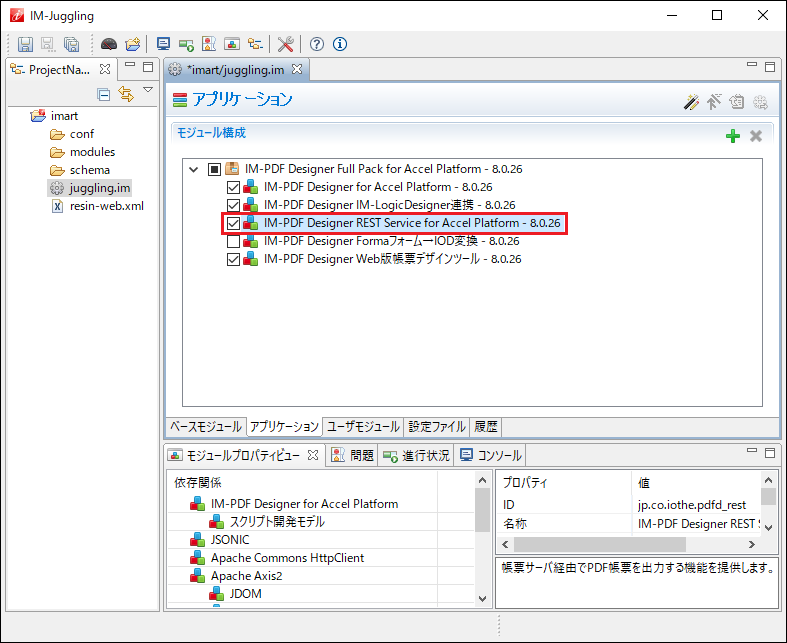Click the new project folder icon

click(x=133, y=44)
